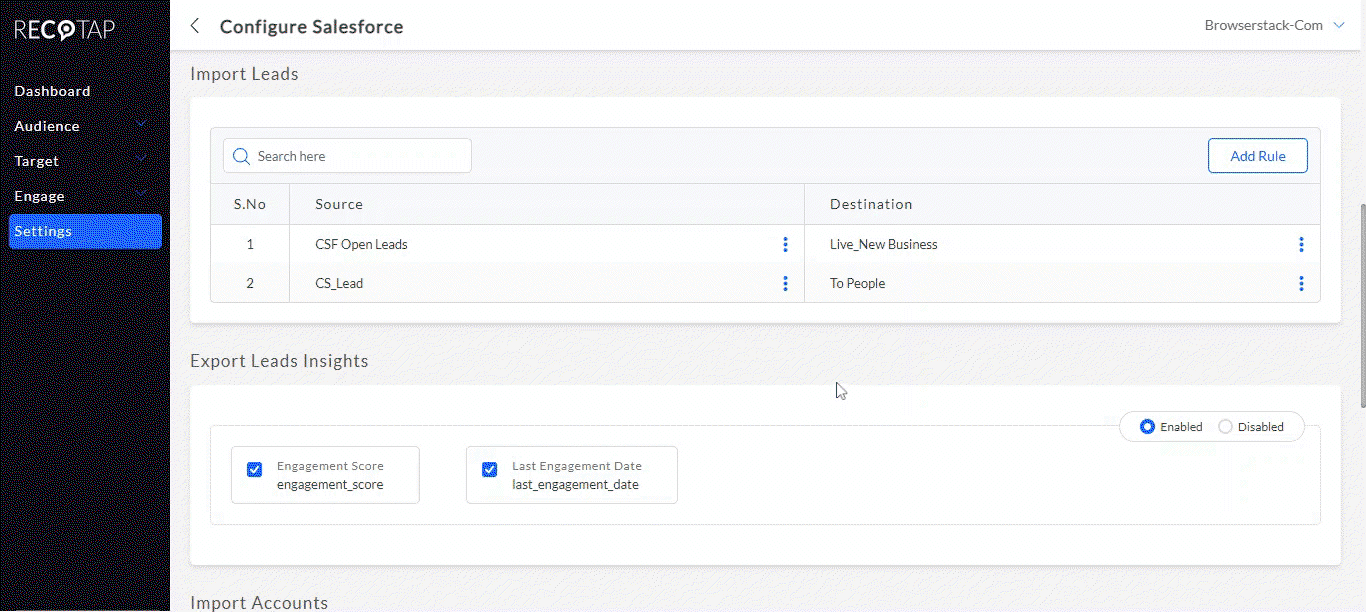Open the Audience sidebar item
1366x612 pixels.
click(x=47, y=126)
